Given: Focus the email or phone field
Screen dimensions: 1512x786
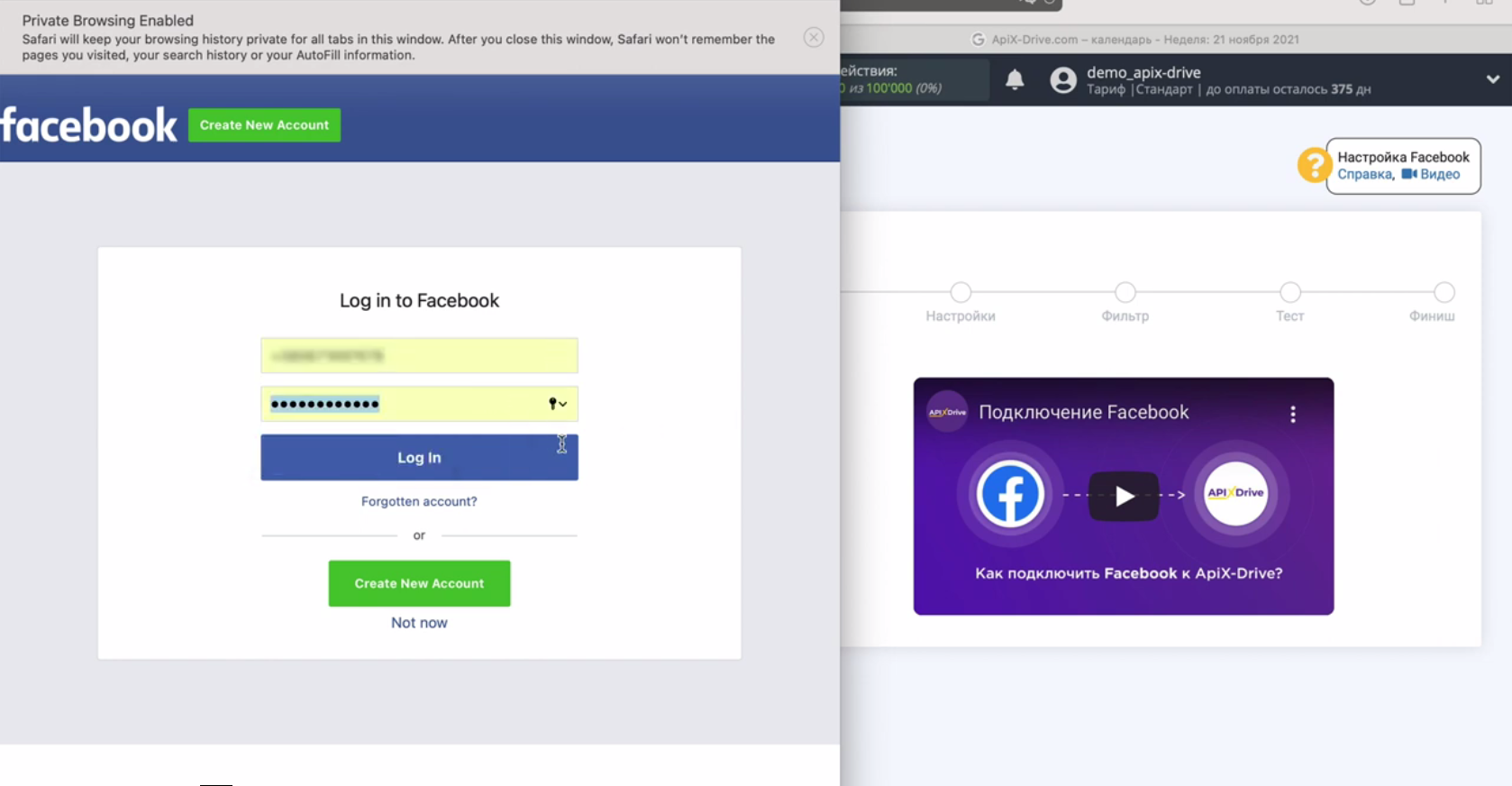Looking at the screenshot, I should (x=419, y=355).
